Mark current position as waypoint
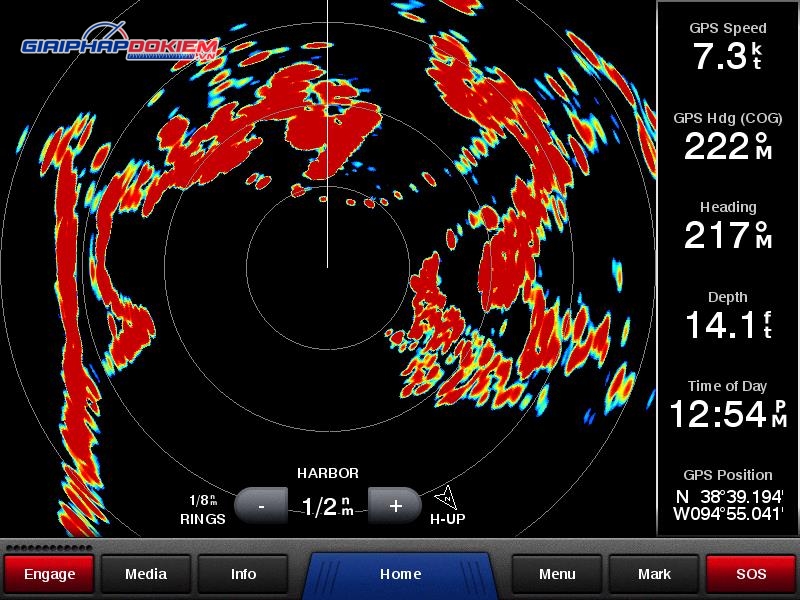The image size is (800, 600). coord(654,574)
